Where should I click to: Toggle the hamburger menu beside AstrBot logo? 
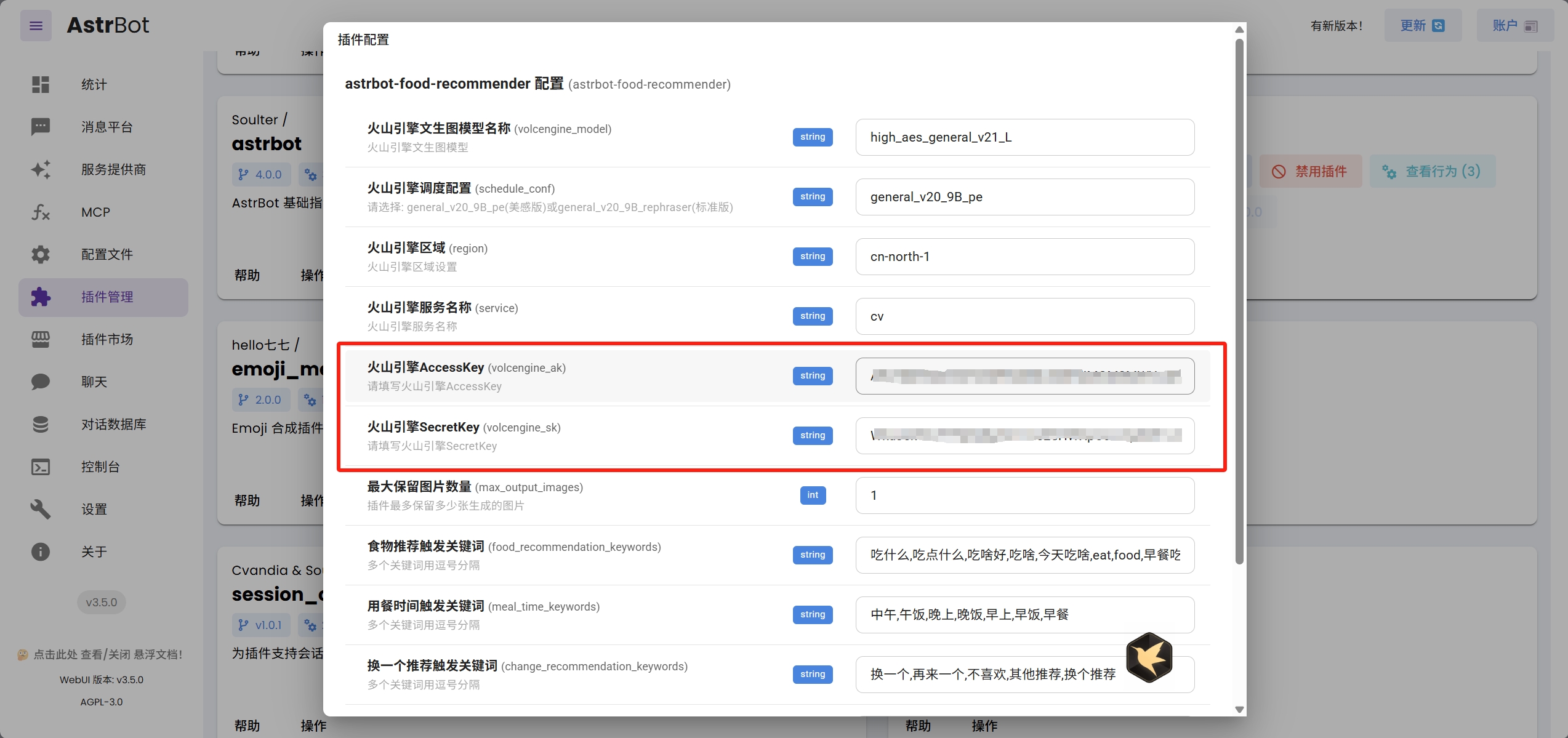pos(35,25)
